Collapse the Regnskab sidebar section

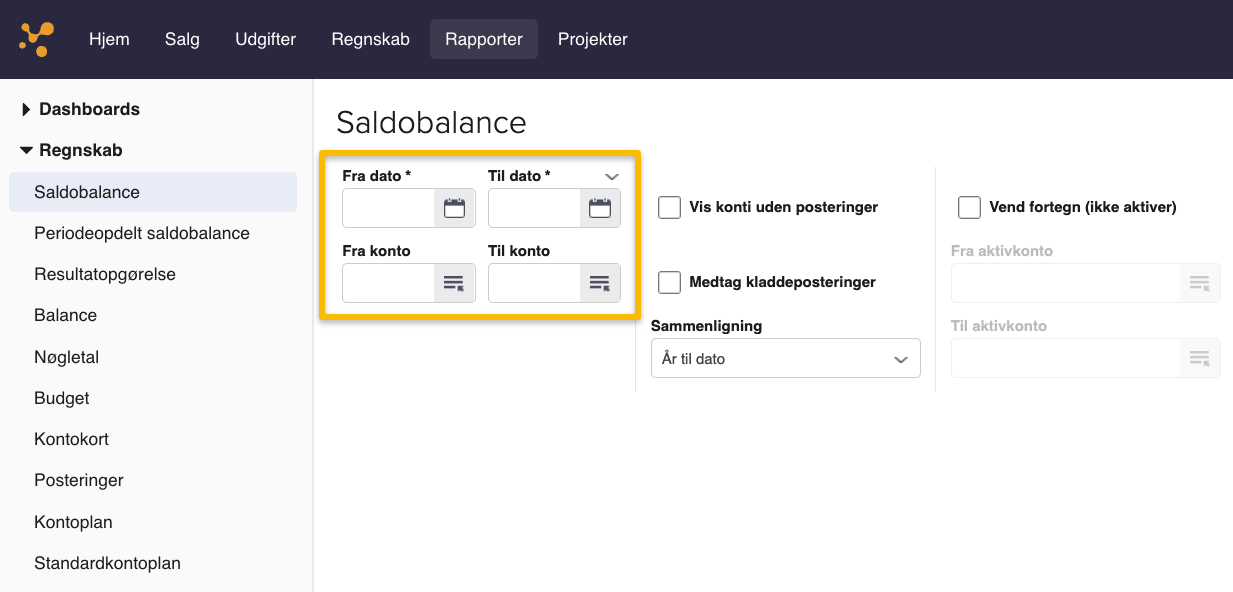click(26, 150)
